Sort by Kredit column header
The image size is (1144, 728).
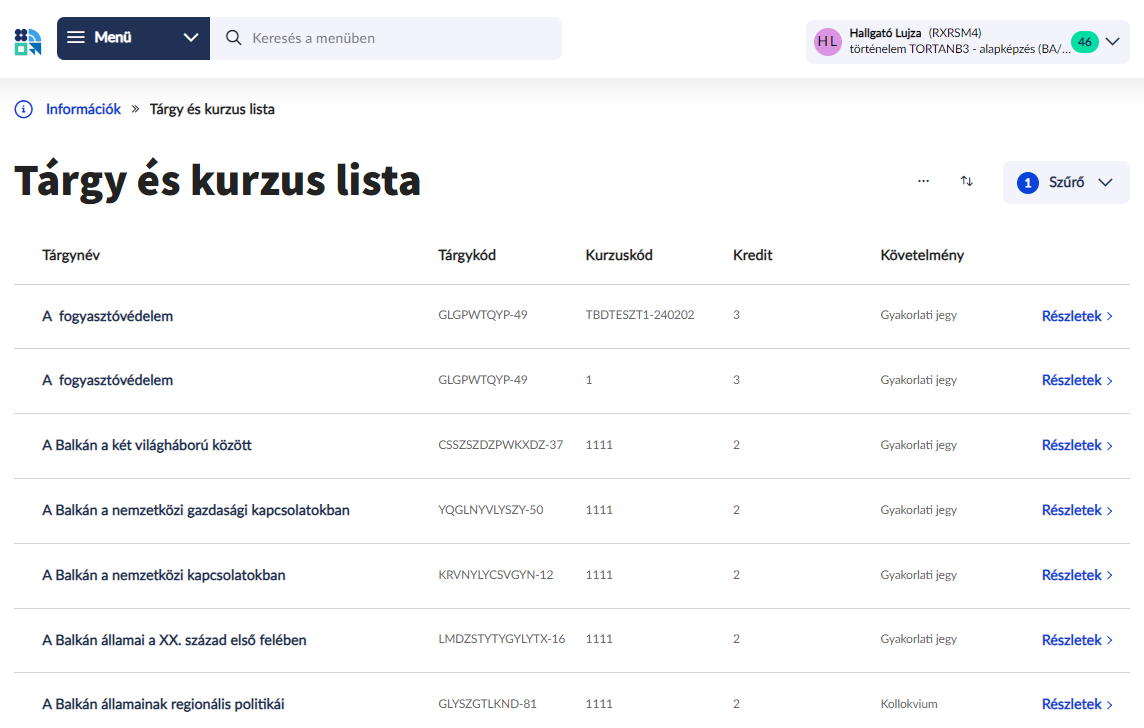click(752, 255)
